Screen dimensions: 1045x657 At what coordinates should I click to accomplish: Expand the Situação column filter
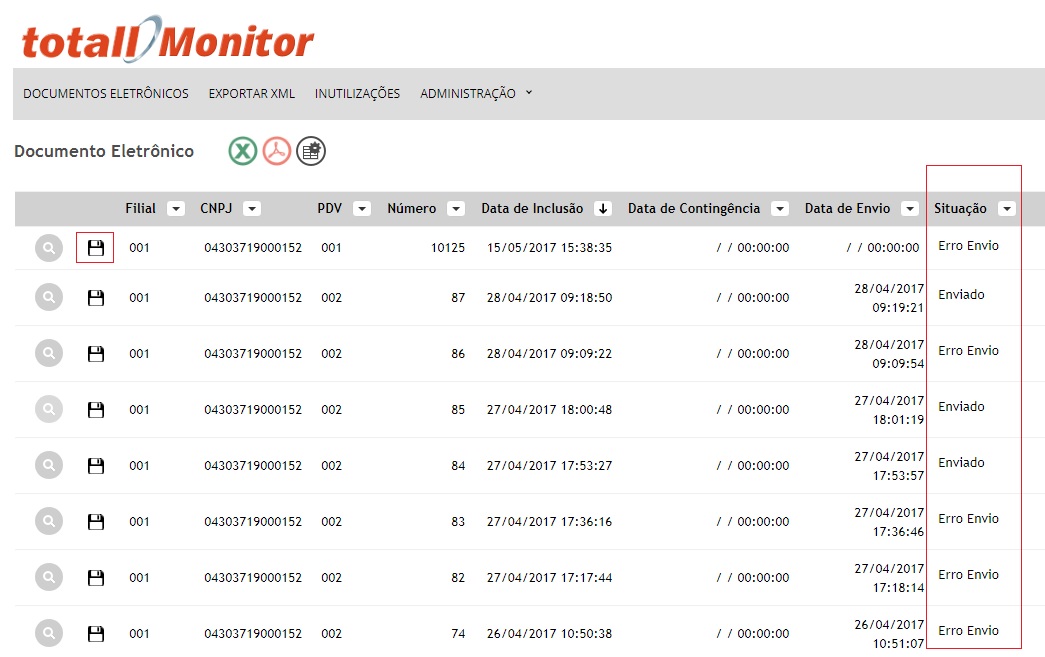[x=1007, y=209]
